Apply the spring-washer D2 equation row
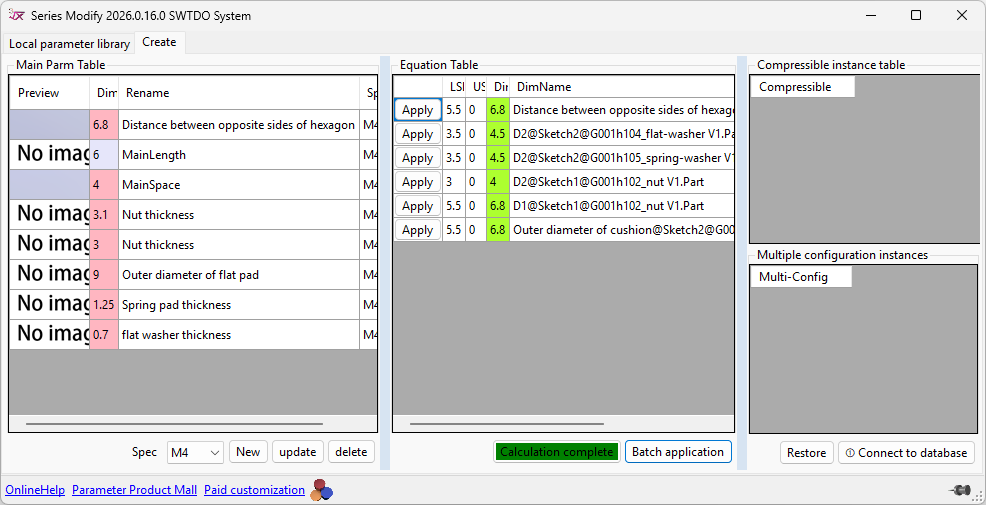This screenshot has width=986, height=505. [417, 158]
